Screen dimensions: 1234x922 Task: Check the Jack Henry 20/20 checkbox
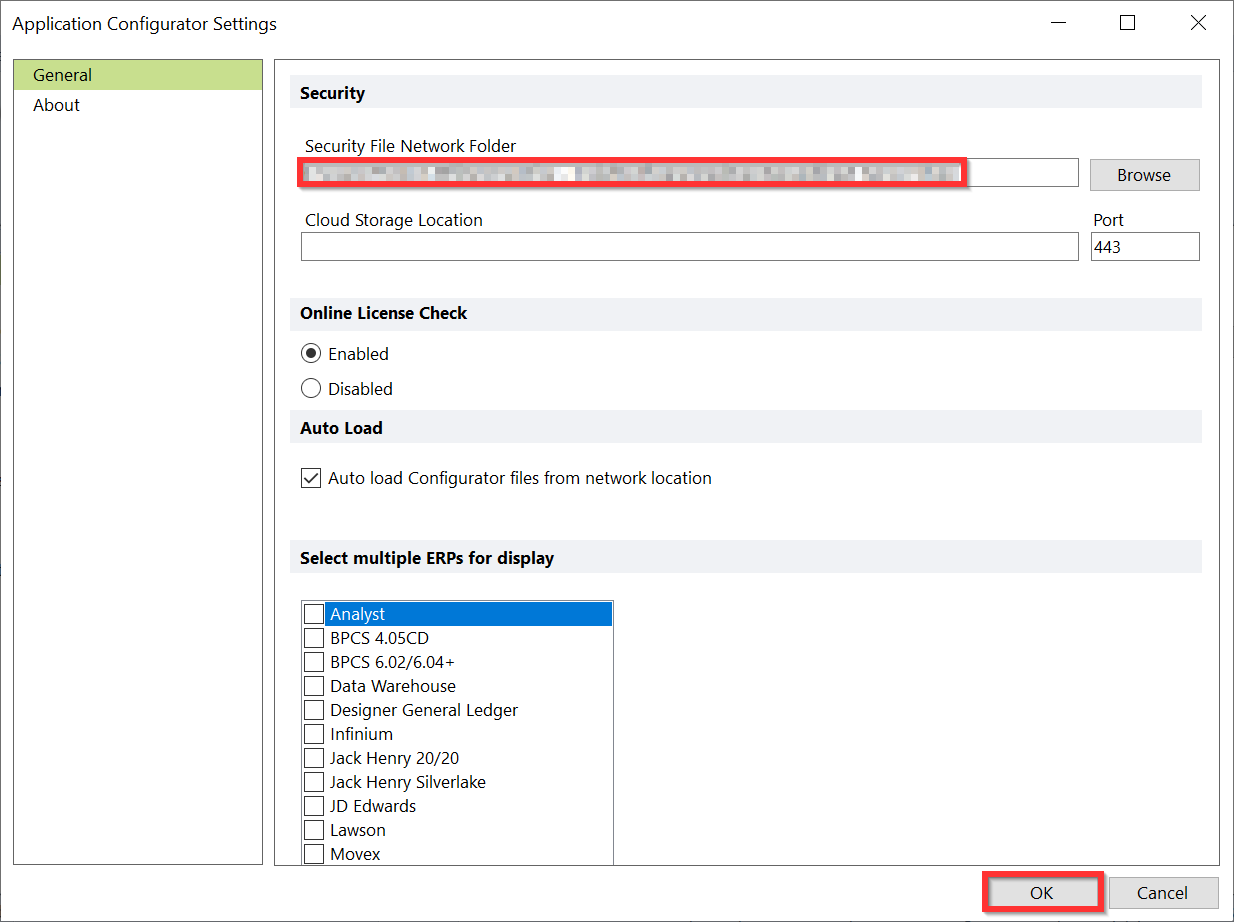click(314, 758)
